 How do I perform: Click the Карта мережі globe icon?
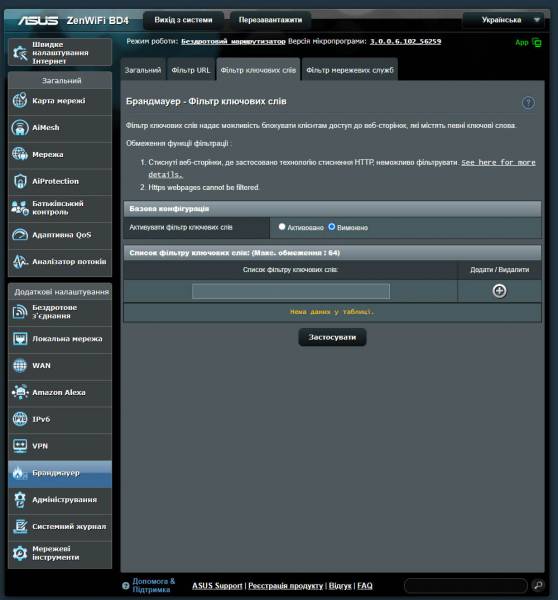[20, 101]
